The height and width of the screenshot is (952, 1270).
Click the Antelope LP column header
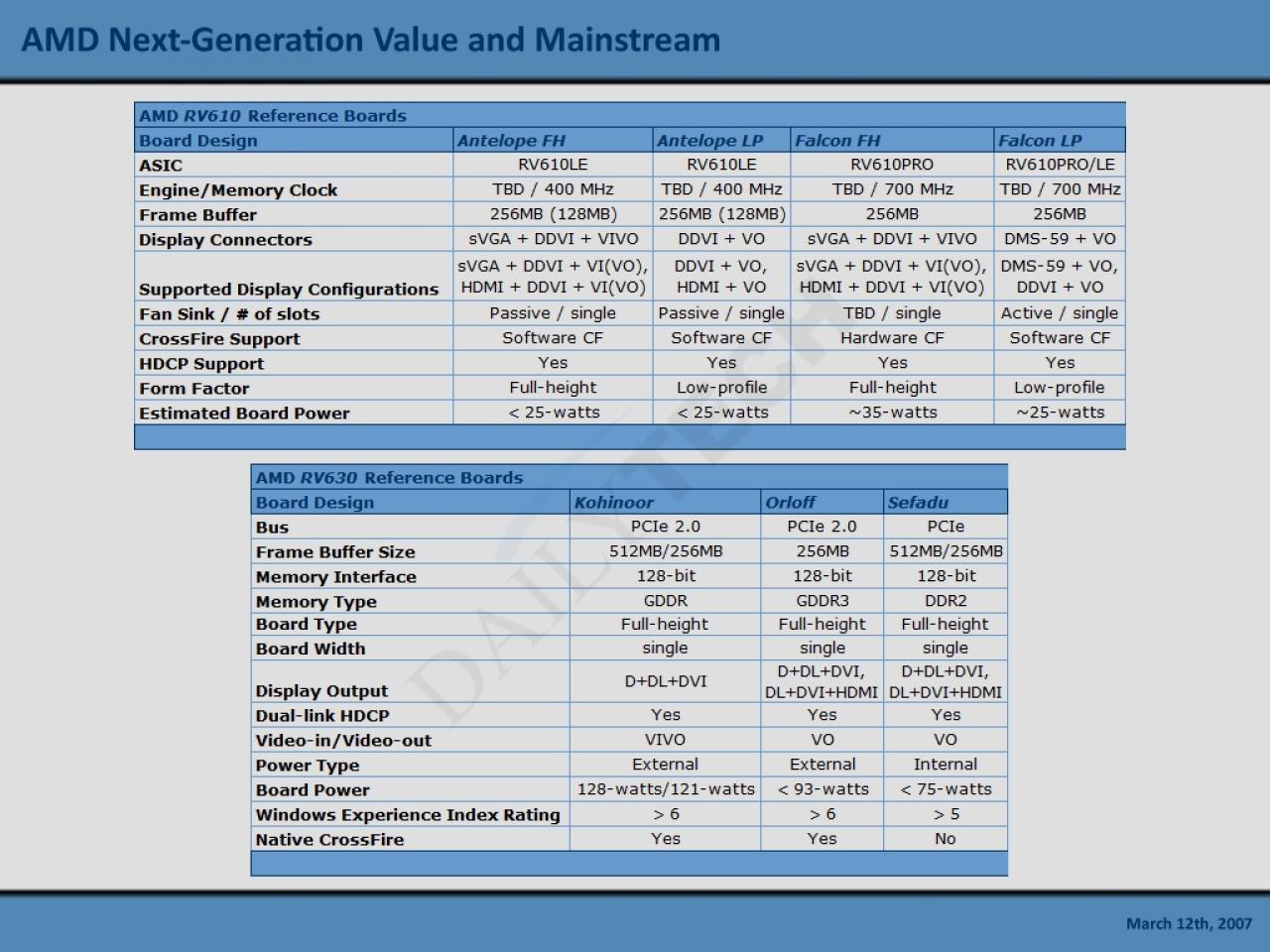point(721,140)
